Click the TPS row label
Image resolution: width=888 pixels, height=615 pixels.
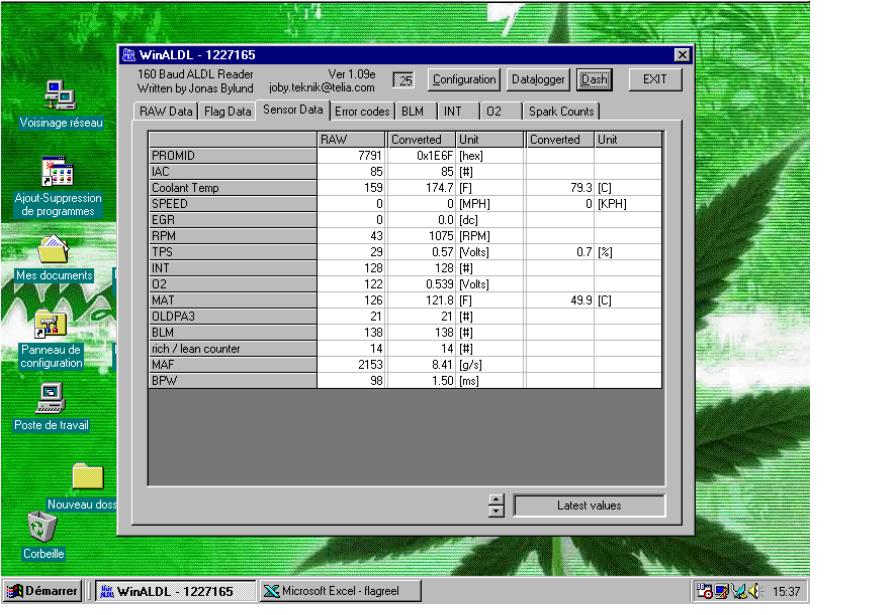(x=232, y=252)
